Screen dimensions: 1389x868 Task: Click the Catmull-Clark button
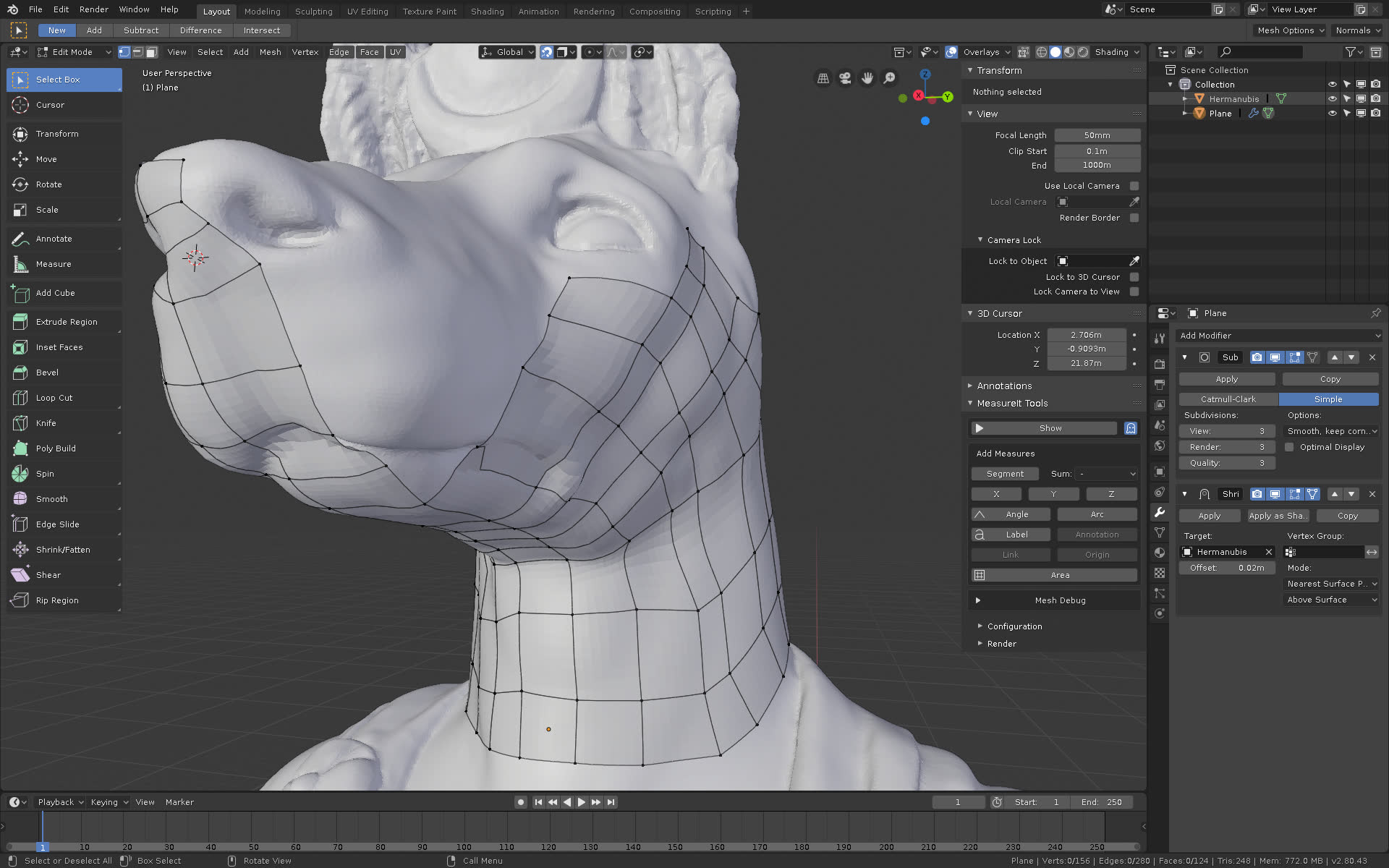pyautogui.click(x=1228, y=399)
